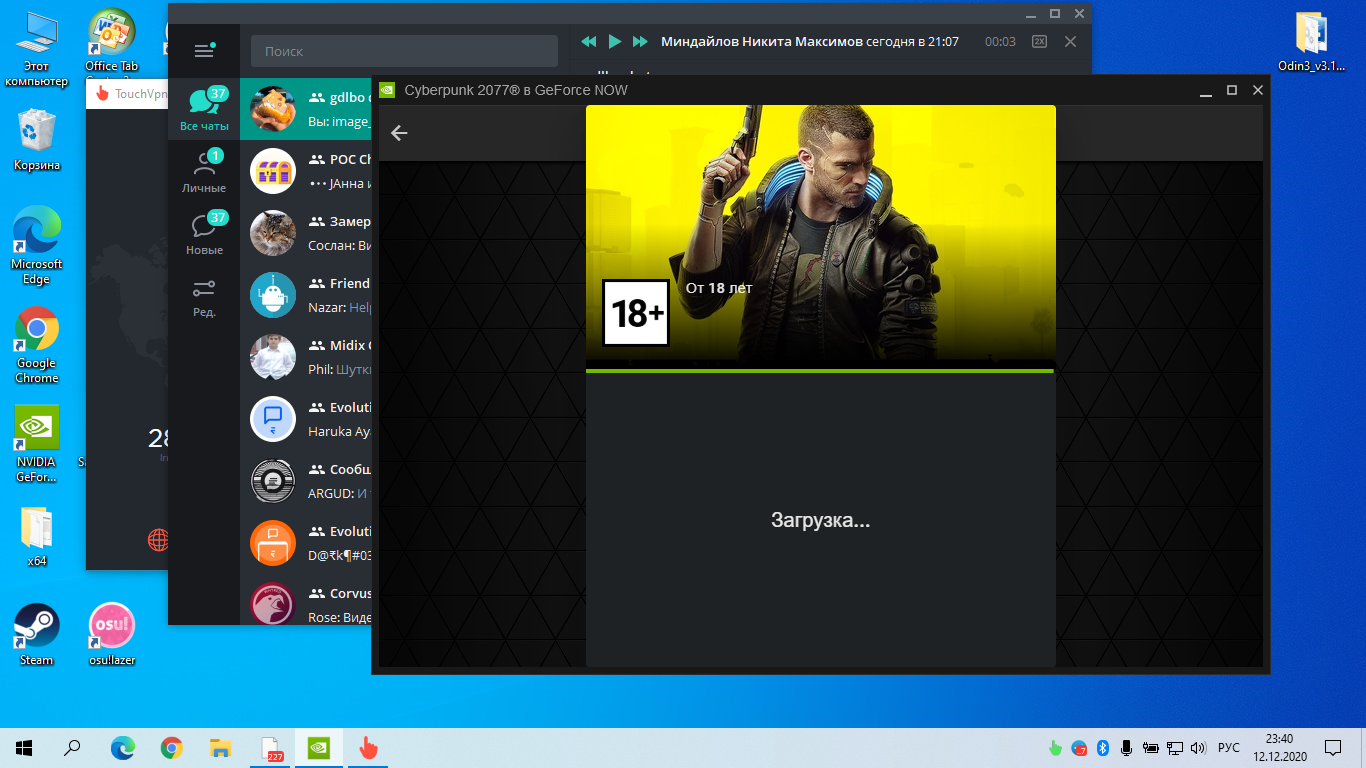Screen dimensions: 1366x768
Task: Click the green loading progress bar
Action: (820, 371)
